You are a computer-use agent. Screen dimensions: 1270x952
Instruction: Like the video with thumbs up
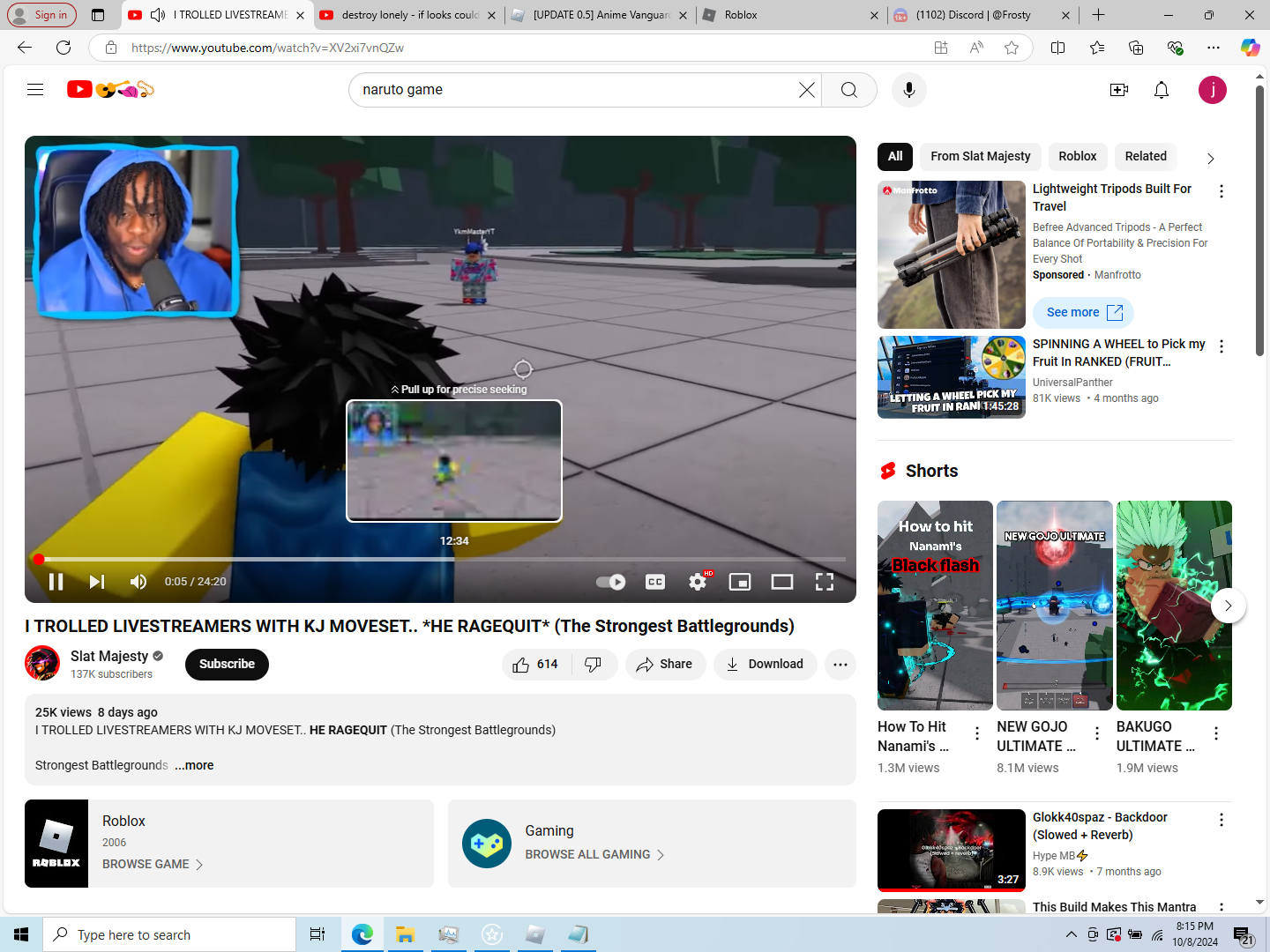(536, 665)
